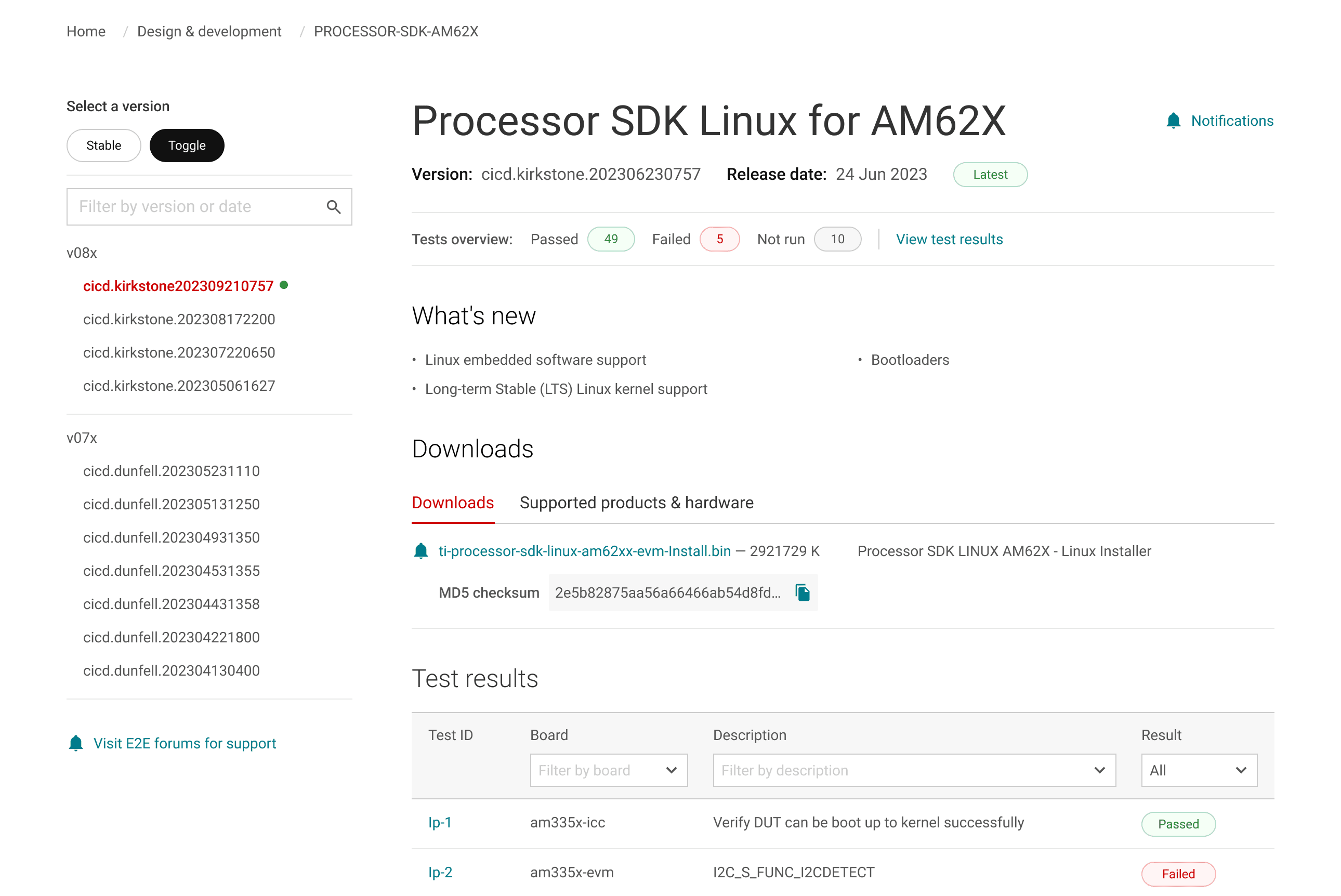Click the bell icon next to E2E forums
Image resolution: width=1341 pixels, height=896 pixels.
click(x=76, y=743)
